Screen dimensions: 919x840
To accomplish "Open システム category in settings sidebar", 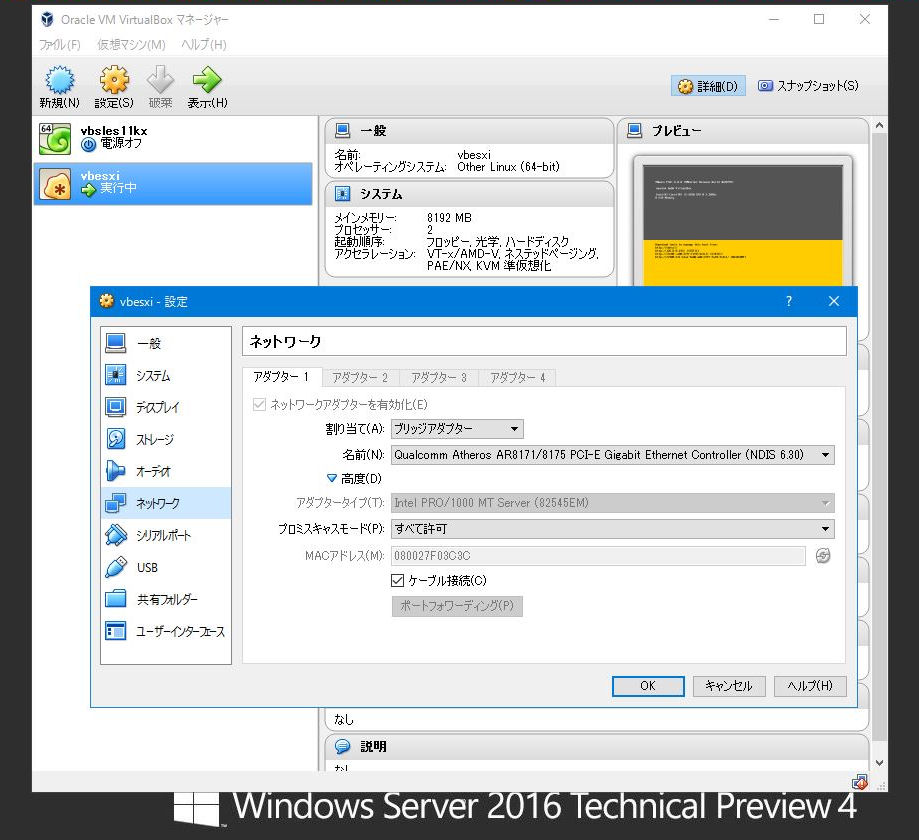I will click(166, 375).
